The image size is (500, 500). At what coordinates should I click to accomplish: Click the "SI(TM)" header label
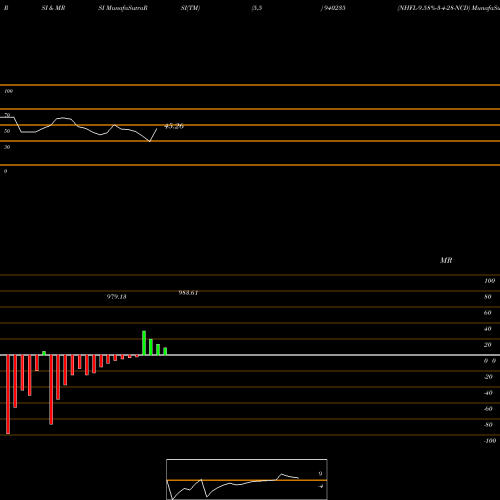pos(190,8)
